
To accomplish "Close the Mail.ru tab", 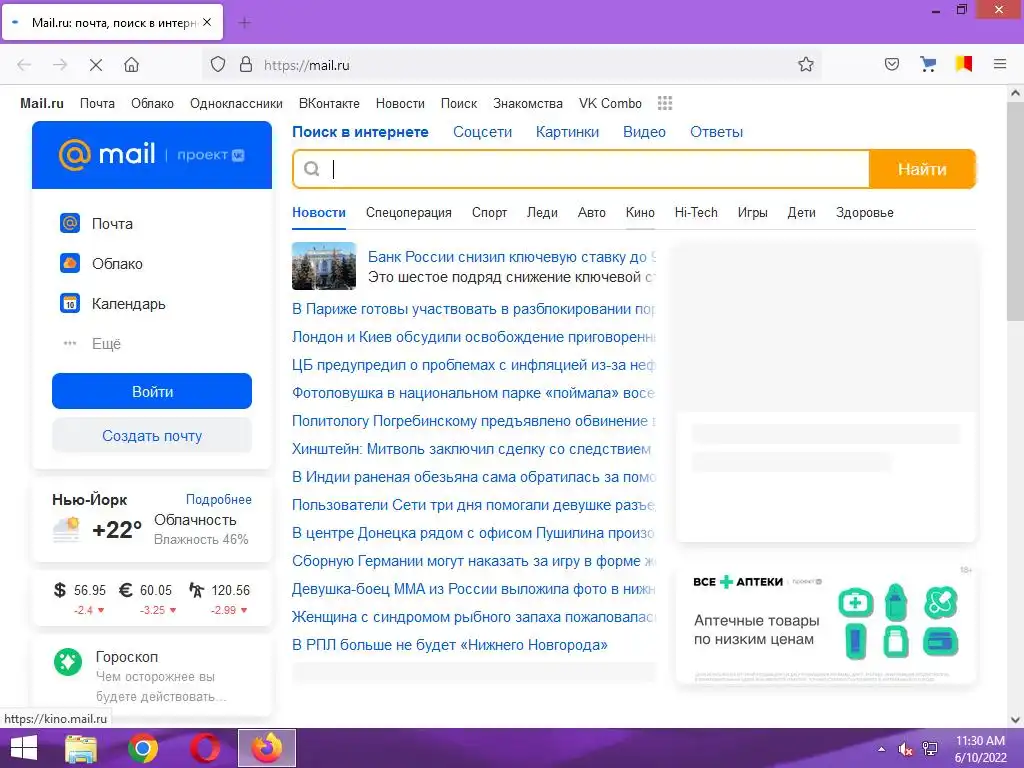I will (x=207, y=22).
